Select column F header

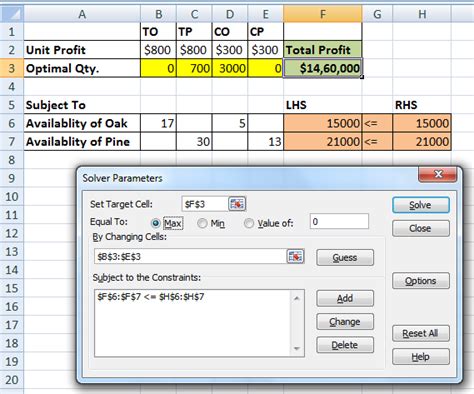pyautogui.click(x=323, y=14)
